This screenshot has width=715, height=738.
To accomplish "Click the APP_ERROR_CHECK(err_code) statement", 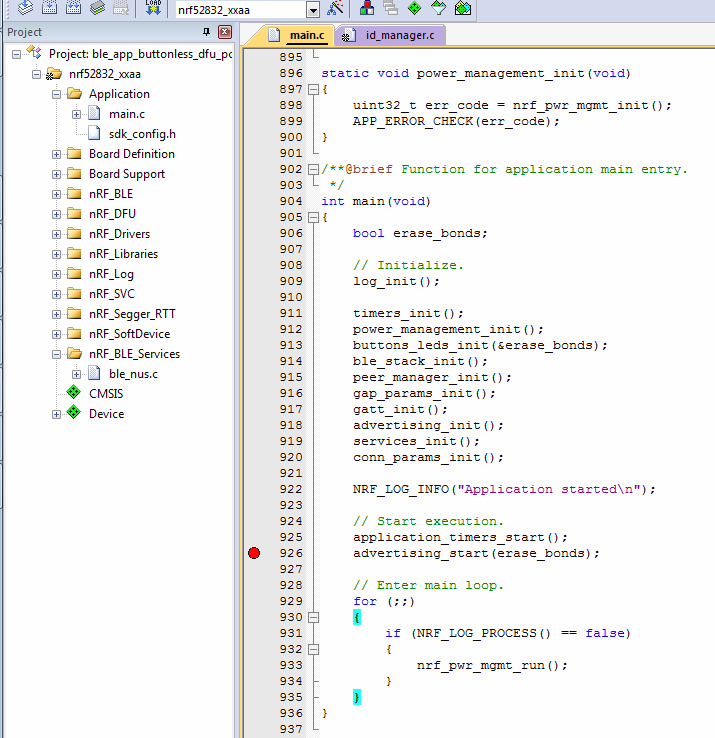I will coord(456,121).
